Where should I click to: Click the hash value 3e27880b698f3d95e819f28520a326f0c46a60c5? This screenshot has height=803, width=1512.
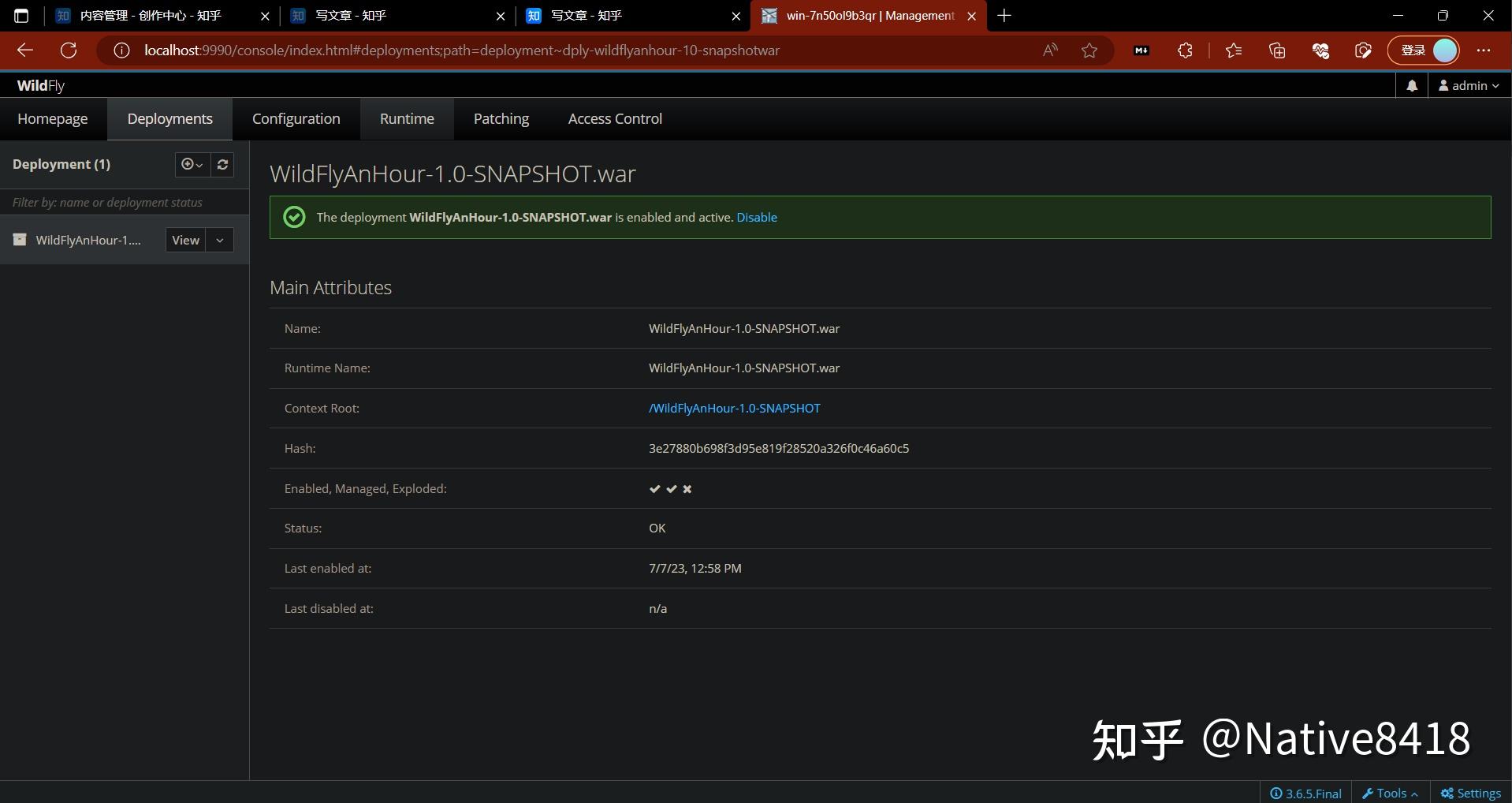pos(779,449)
